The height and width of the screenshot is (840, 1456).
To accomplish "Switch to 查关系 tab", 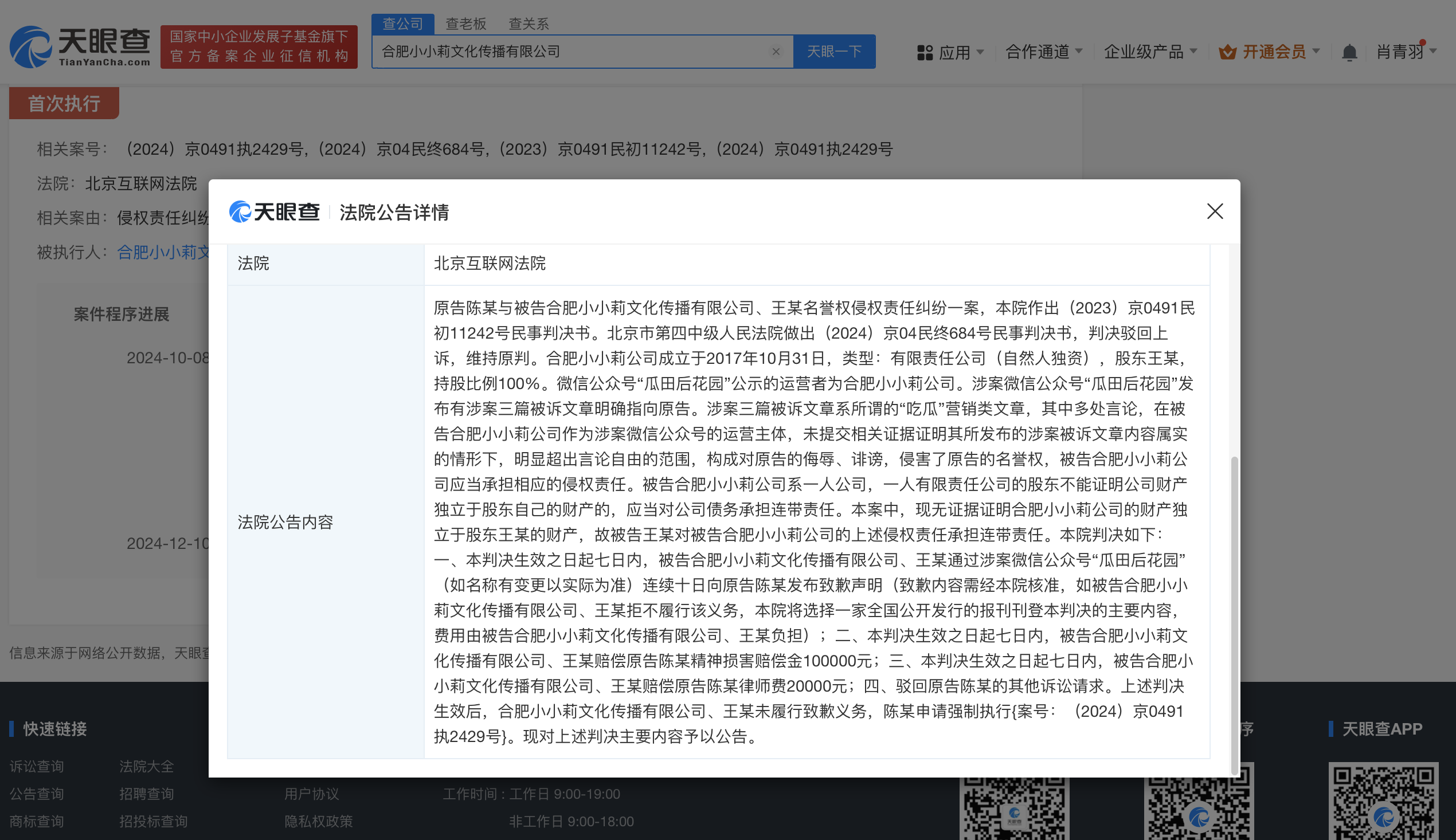I will coord(528,24).
